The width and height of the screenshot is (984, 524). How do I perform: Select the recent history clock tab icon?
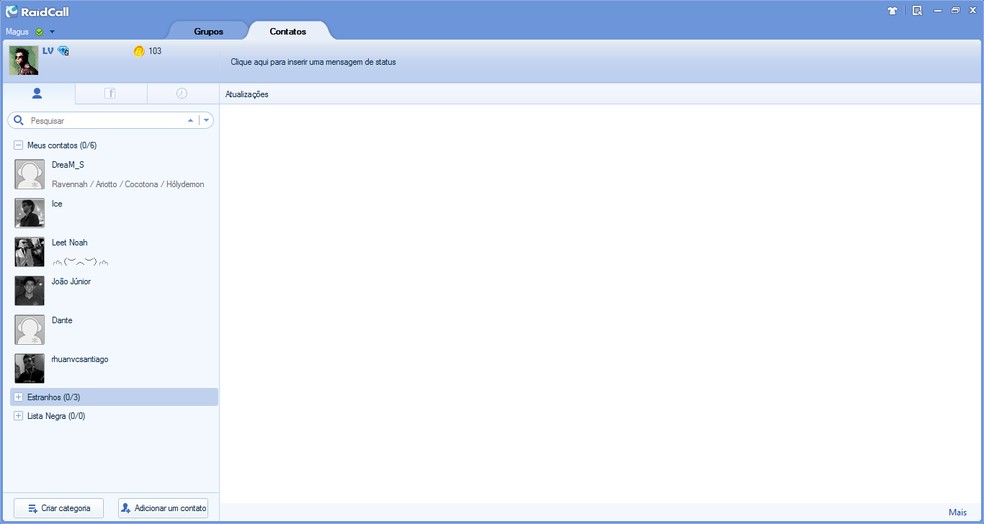[x=181, y=94]
